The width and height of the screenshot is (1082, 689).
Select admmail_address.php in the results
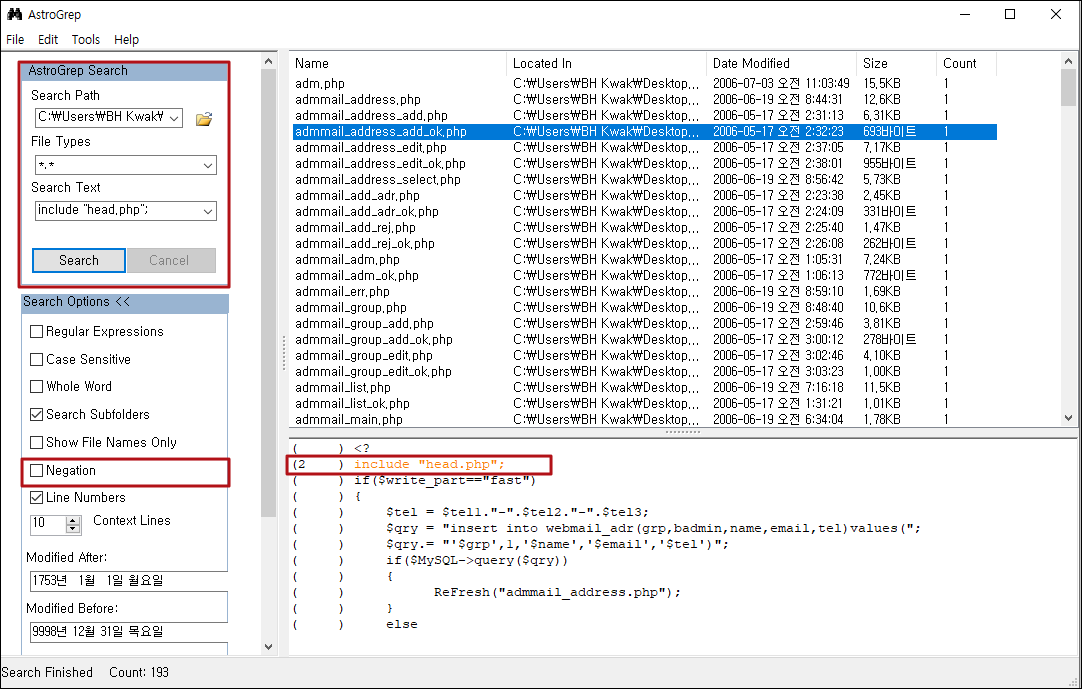645,99
